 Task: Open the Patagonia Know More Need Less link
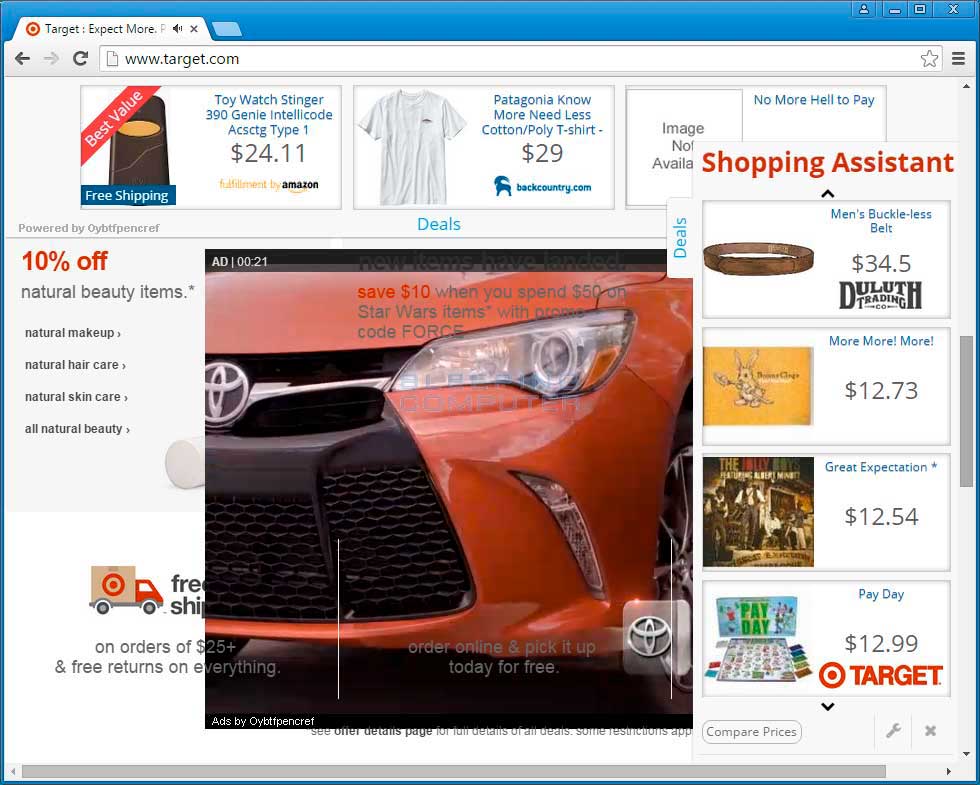(x=542, y=114)
